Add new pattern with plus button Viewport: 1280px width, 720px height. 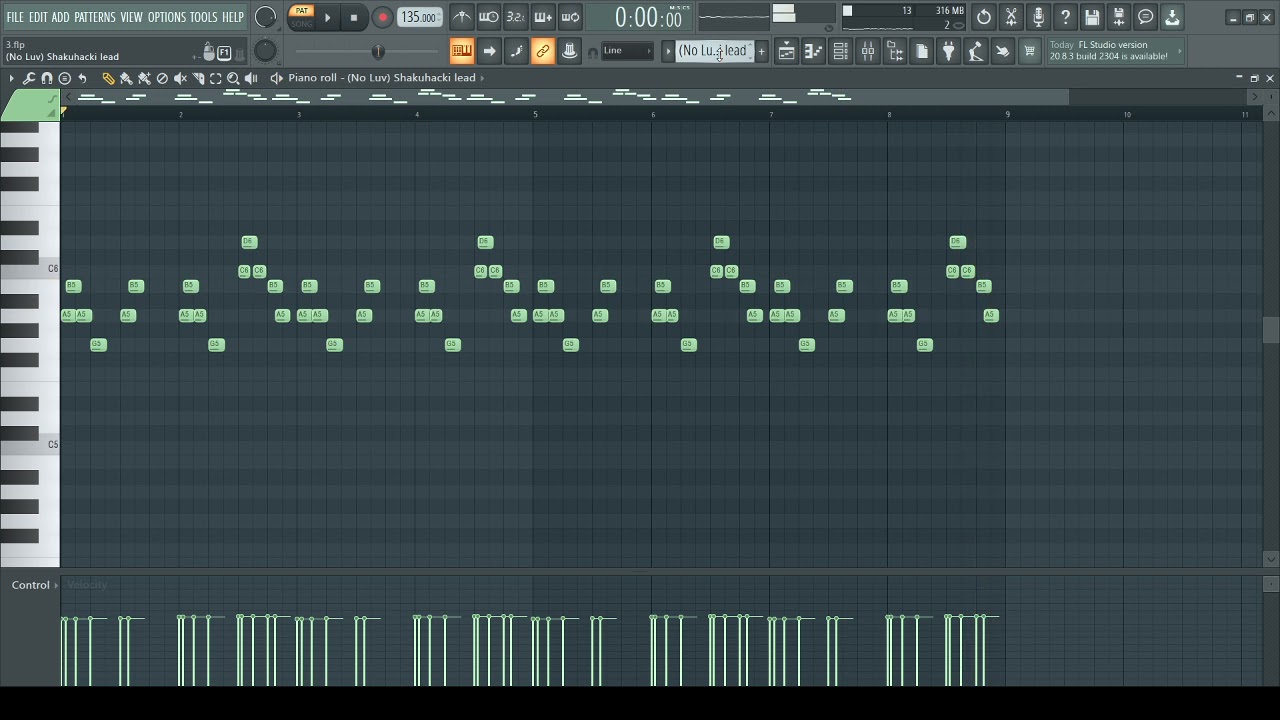pyautogui.click(x=761, y=51)
